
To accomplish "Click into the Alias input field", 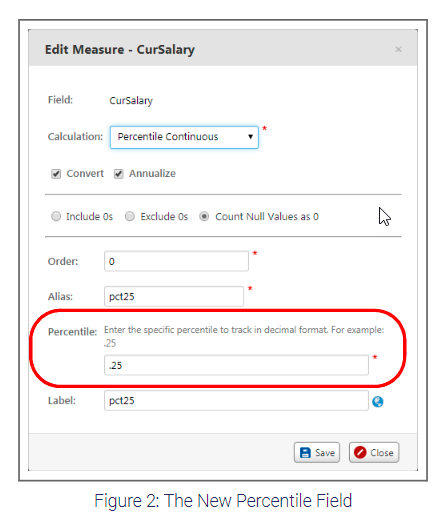I will point(174,296).
